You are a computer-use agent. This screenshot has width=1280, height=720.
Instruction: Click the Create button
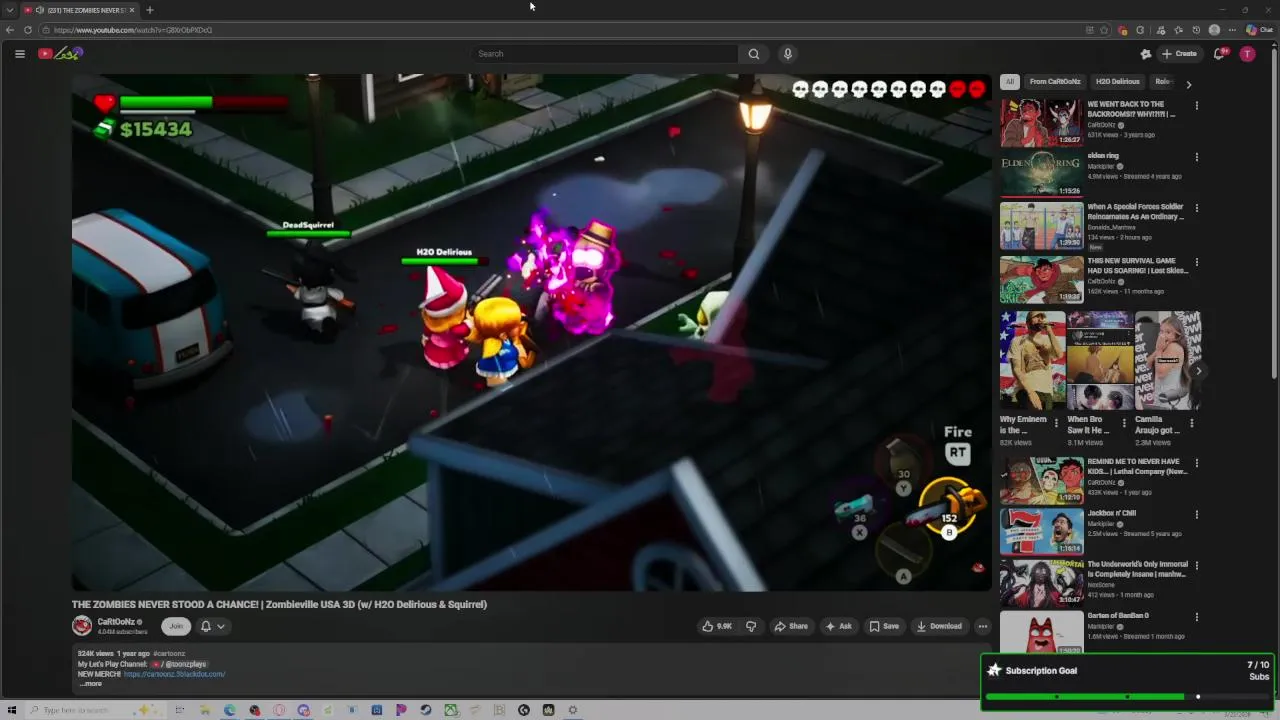pyautogui.click(x=1180, y=54)
